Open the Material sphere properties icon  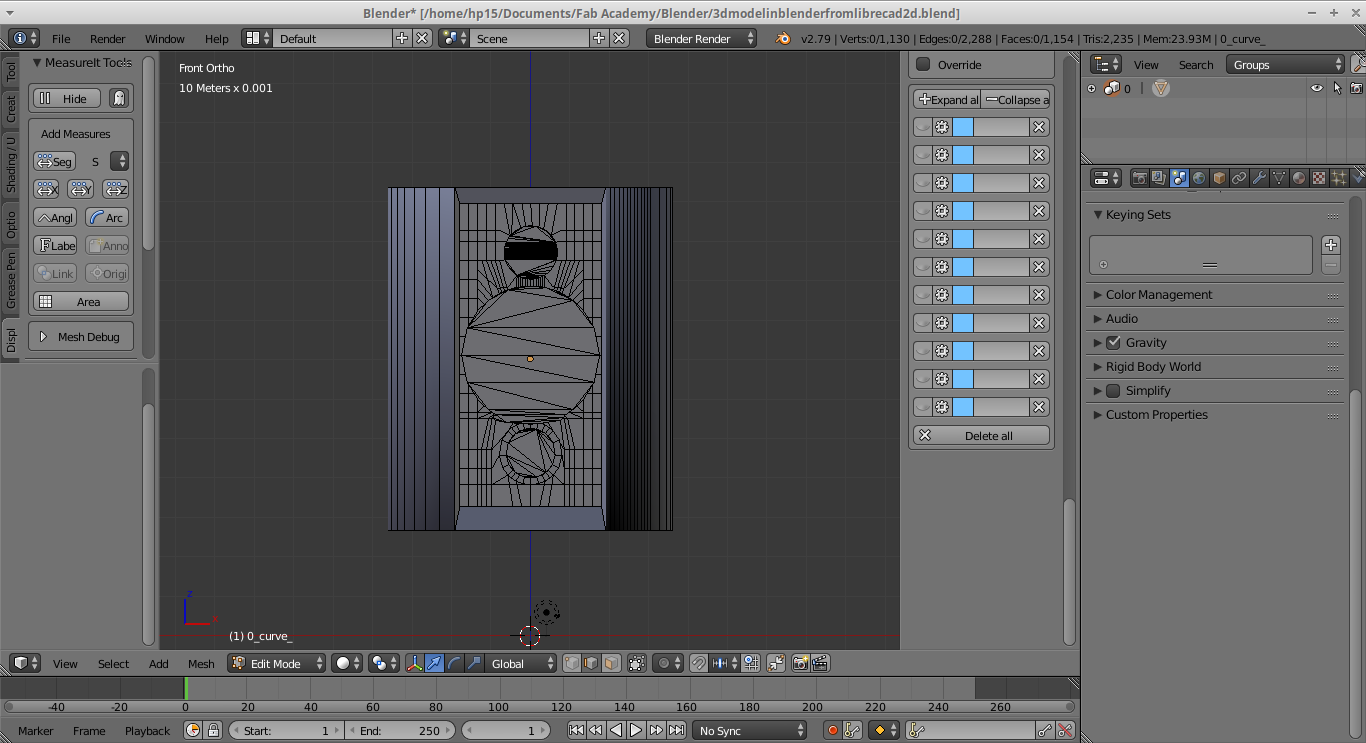pyautogui.click(x=1299, y=178)
